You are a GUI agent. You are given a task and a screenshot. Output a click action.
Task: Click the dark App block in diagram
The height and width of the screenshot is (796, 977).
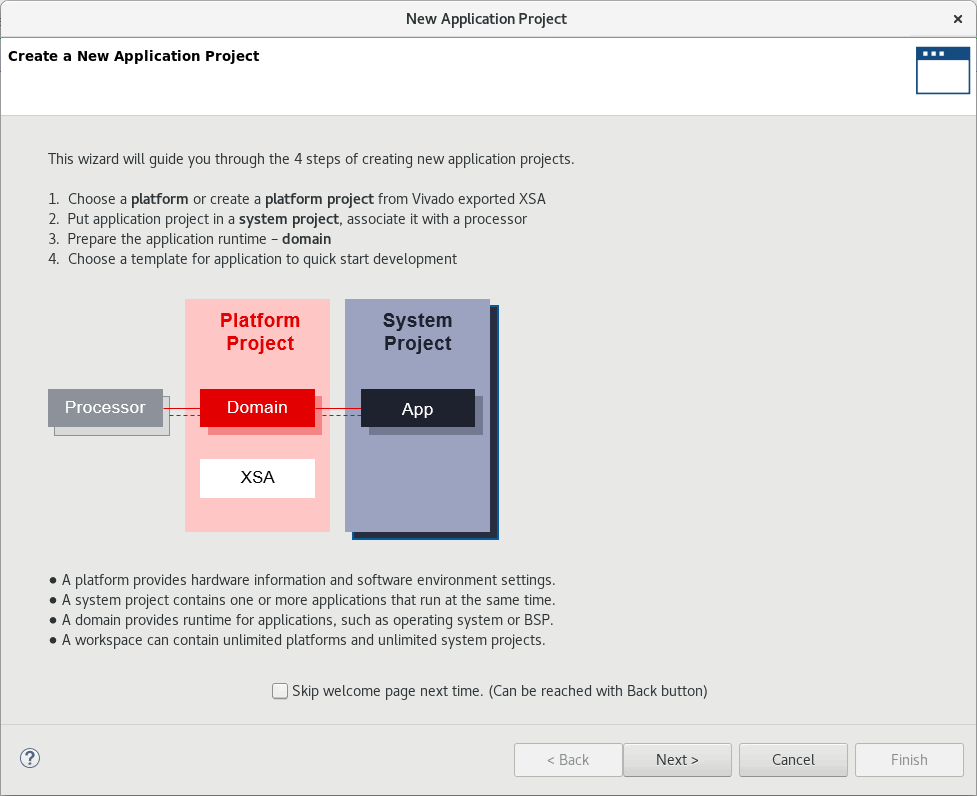pos(417,409)
